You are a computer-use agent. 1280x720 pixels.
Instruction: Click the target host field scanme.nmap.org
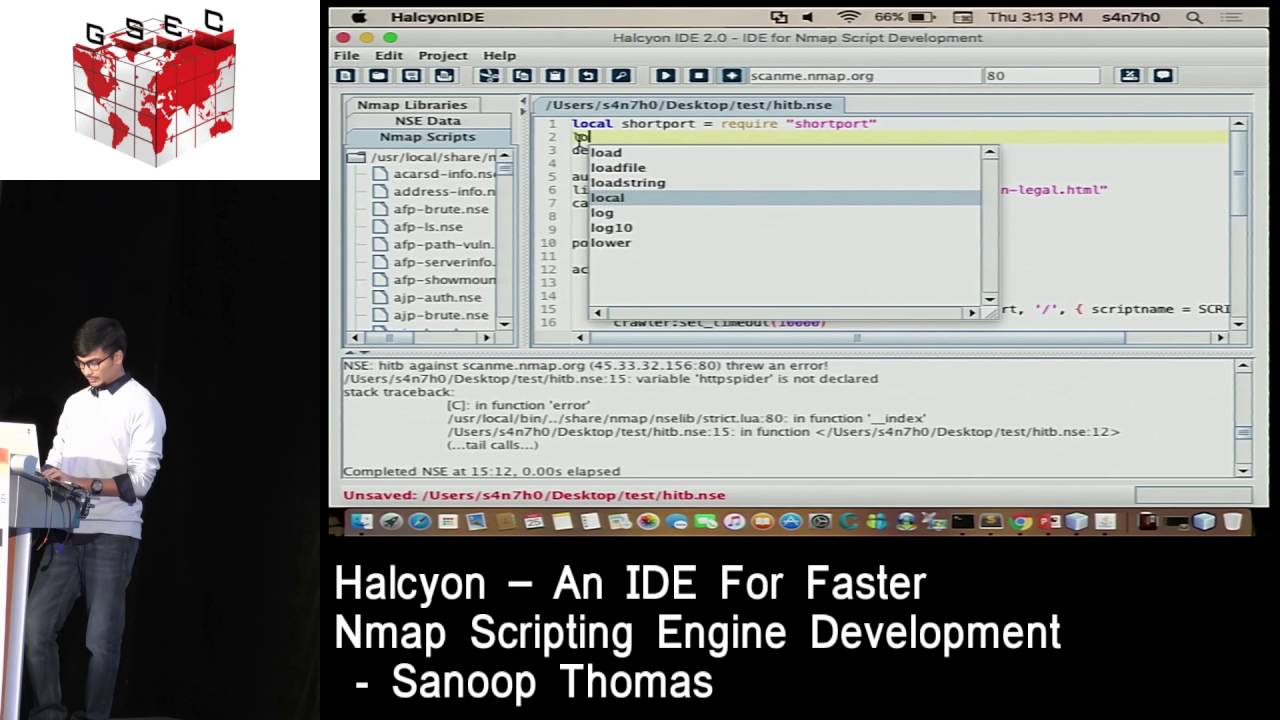[864, 76]
